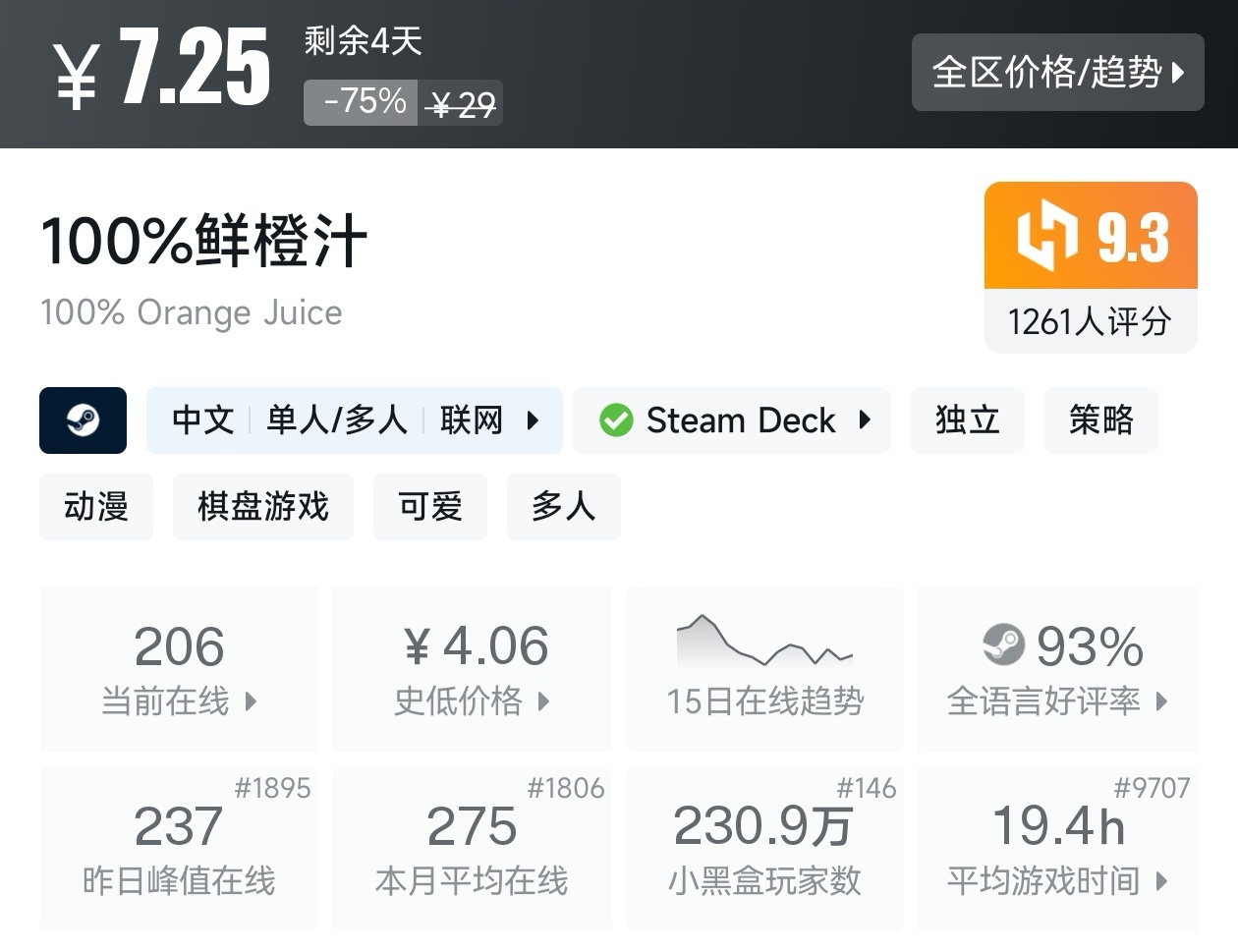Tap the #9707 rank label
The height and width of the screenshot is (952, 1238).
pyautogui.click(x=1152, y=788)
